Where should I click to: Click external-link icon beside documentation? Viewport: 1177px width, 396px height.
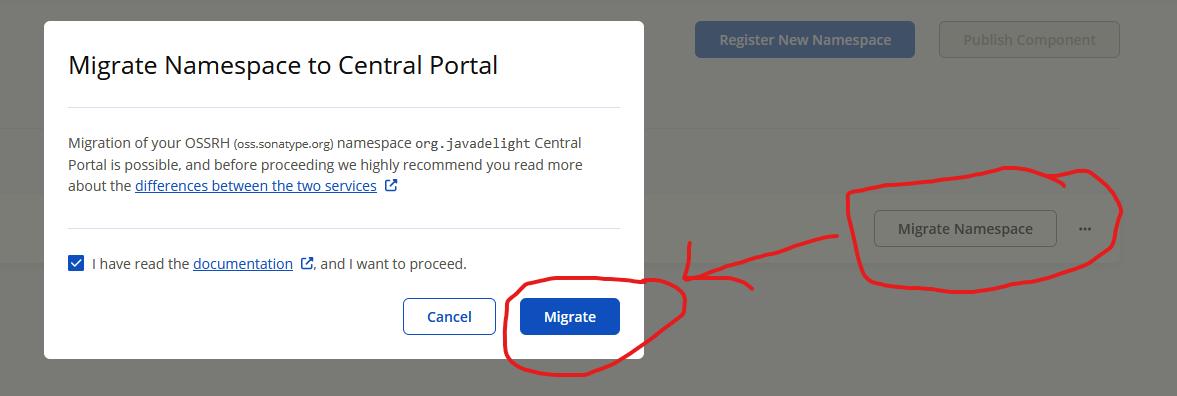[x=306, y=263]
